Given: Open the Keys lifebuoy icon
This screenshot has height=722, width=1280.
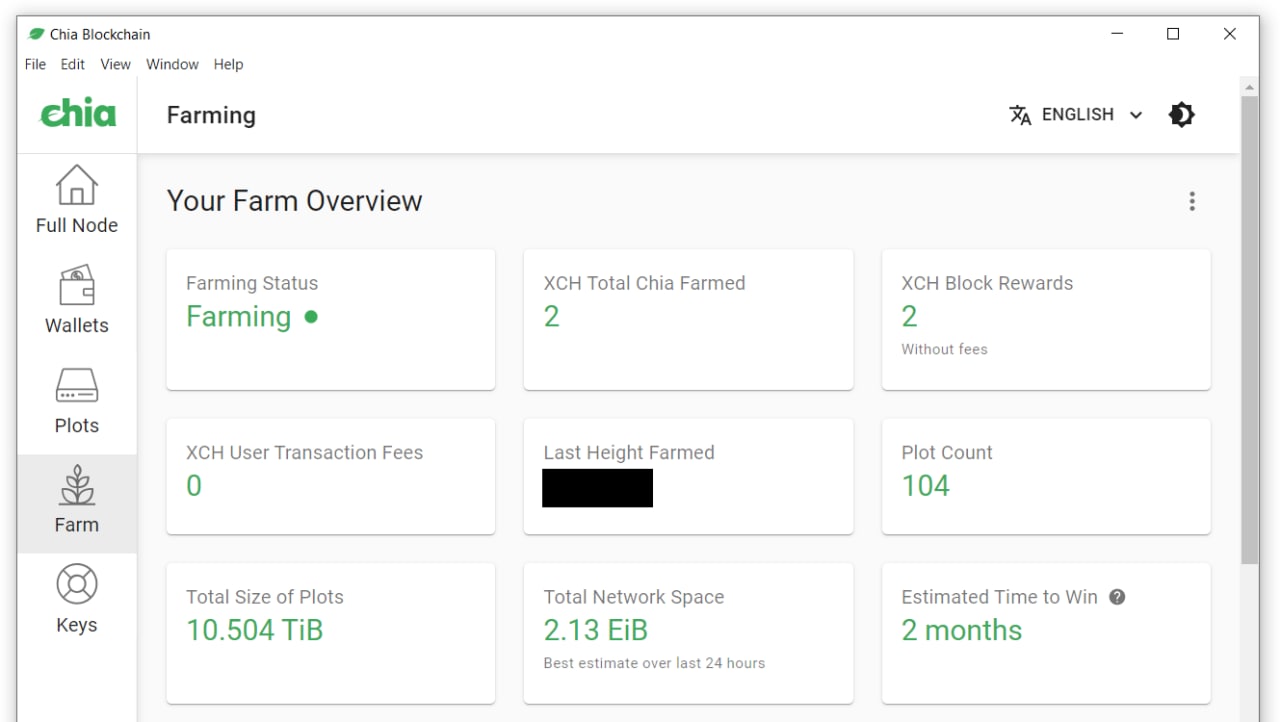Looking at the screenshot, I should pos(77,585).
